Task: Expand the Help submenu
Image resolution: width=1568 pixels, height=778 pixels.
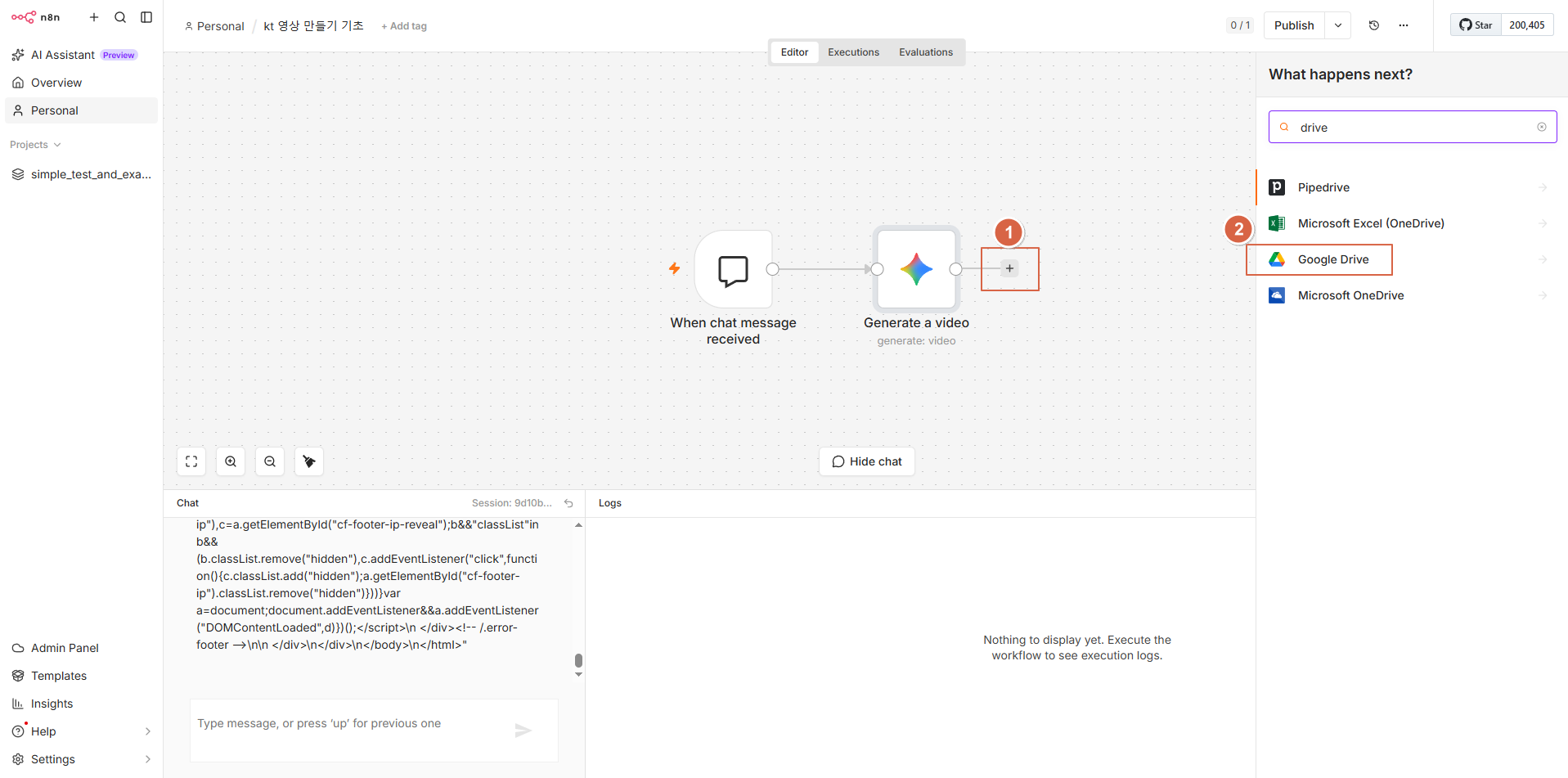Action: pos(148,731)
